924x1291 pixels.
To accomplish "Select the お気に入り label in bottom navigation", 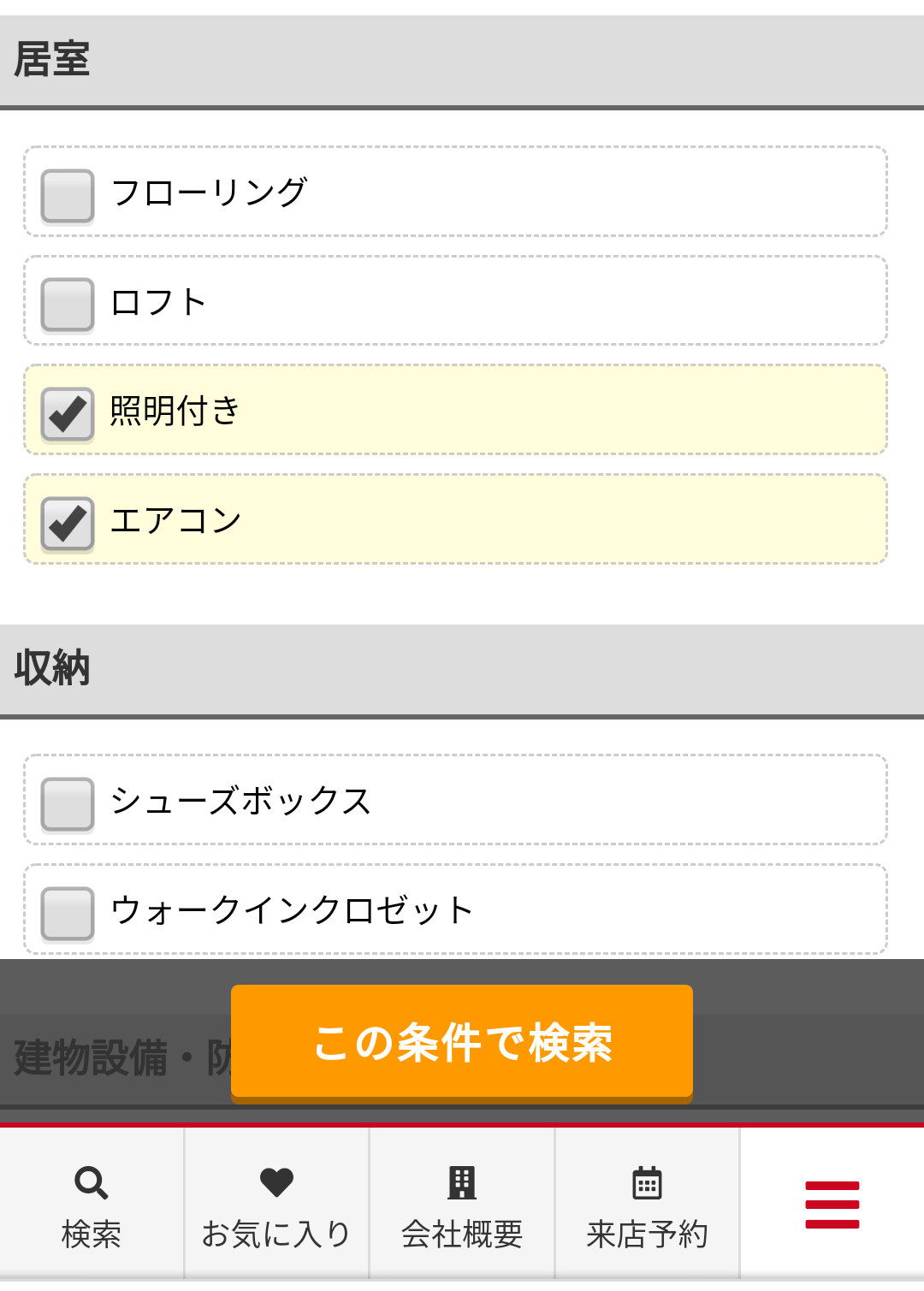I will coord(276,1235).
